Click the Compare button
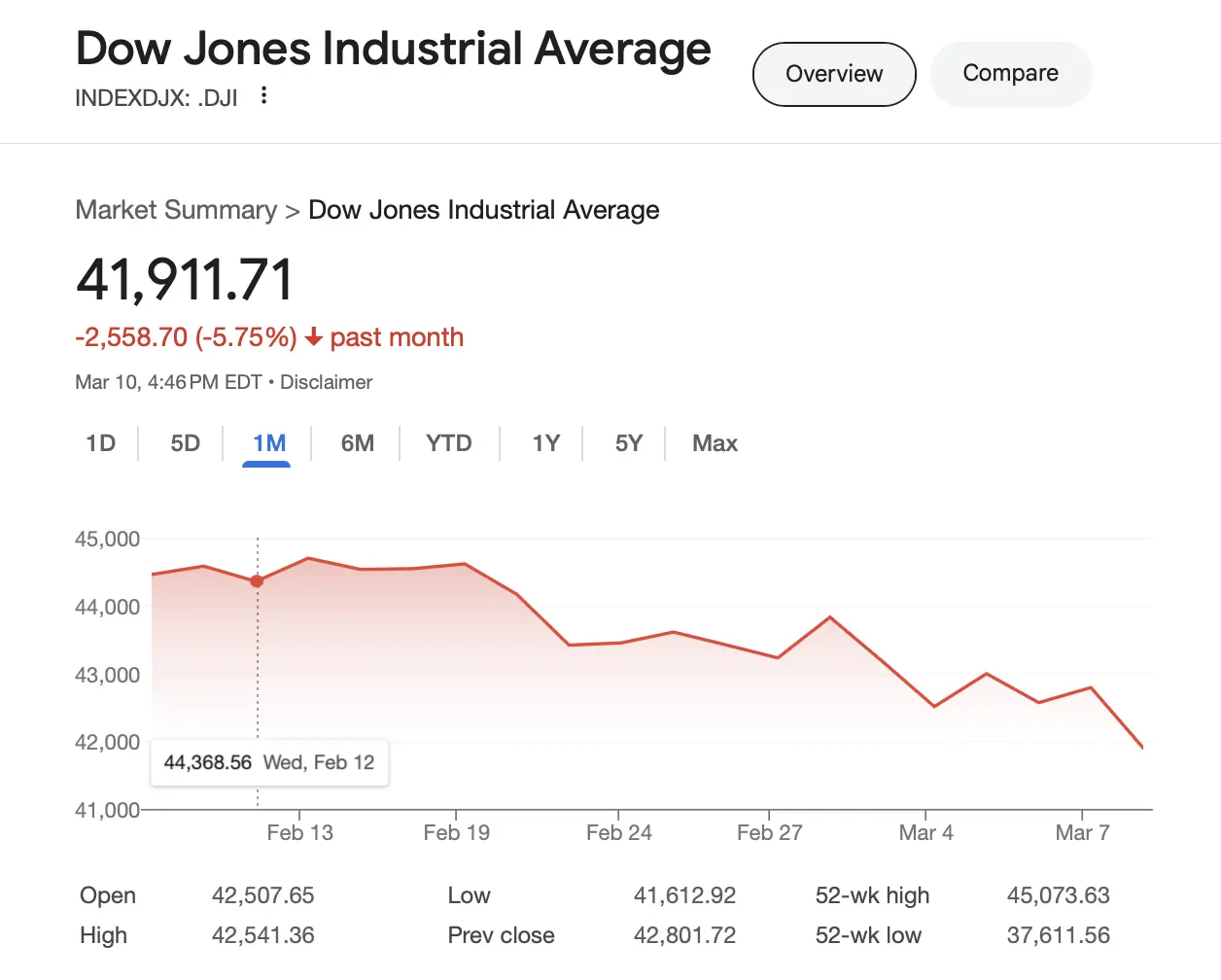 click(1010, 74)
